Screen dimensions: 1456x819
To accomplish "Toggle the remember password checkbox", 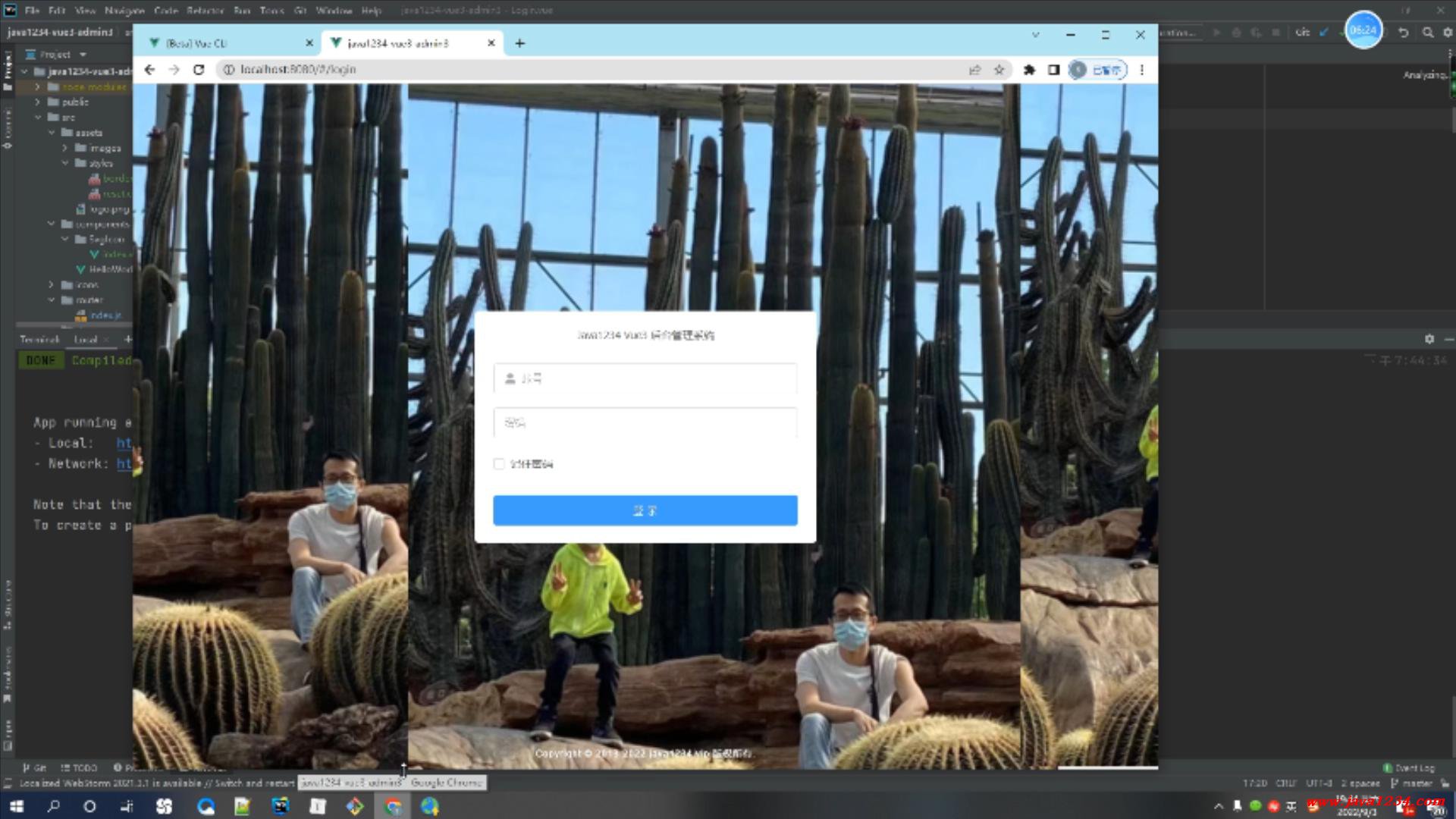I will [499, 464].
